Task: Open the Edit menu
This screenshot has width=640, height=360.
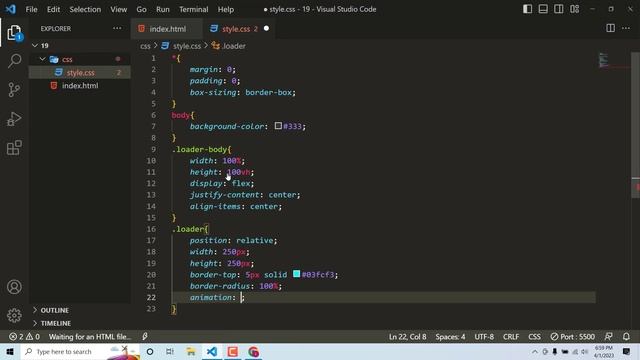Action: click(53, 9)
